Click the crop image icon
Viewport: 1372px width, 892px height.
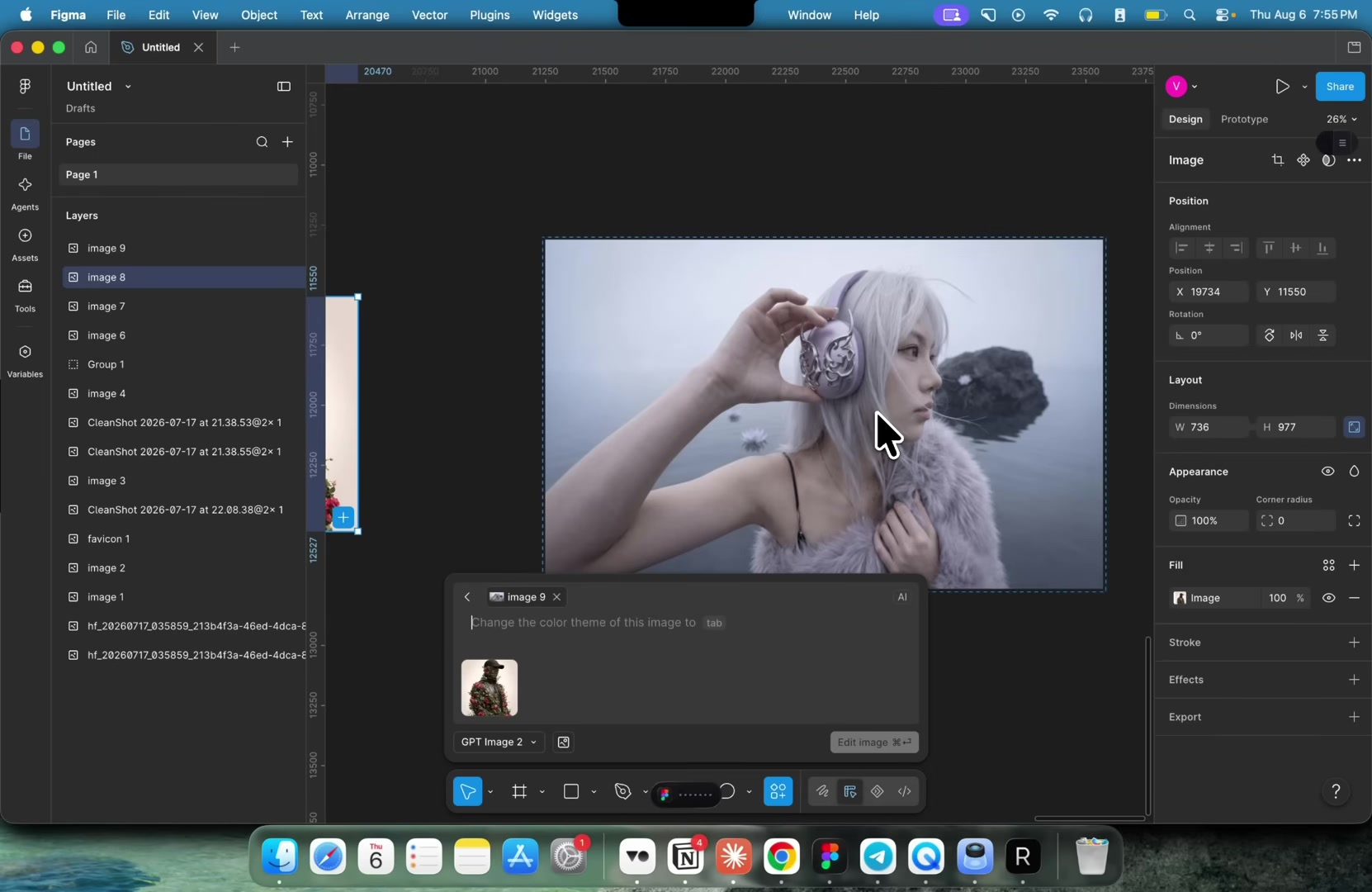click(x=1278, y=160)
